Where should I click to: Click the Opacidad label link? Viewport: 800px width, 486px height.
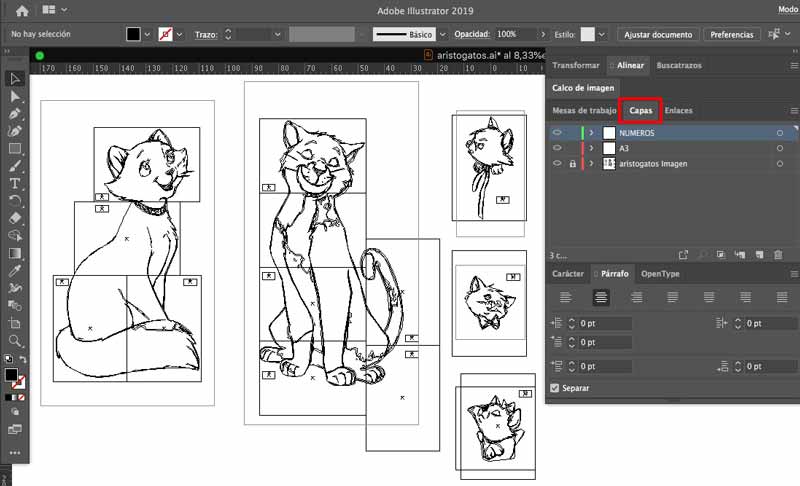(472, 34)
